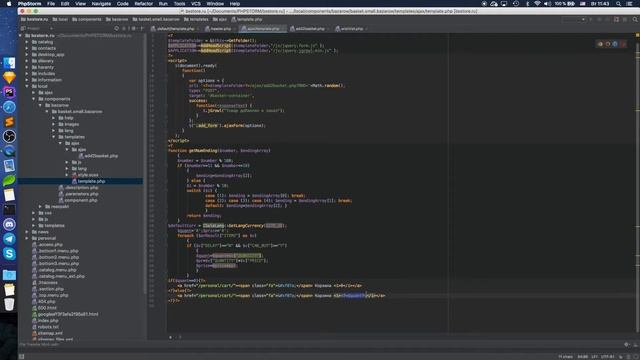This screenshot has height=360, width=640.
Task: Open Finder from the Dock
Action: click(9, 63)
